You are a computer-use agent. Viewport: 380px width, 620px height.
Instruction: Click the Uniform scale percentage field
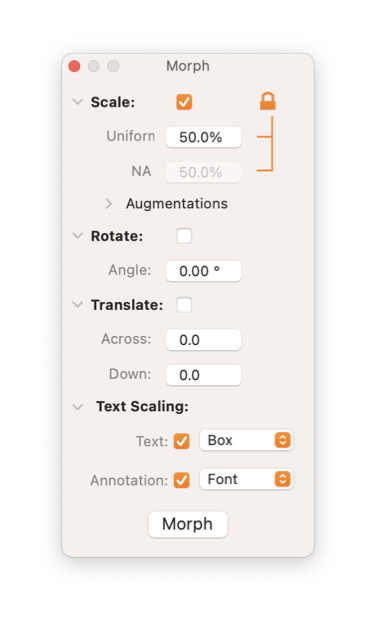tap(204, 137)
